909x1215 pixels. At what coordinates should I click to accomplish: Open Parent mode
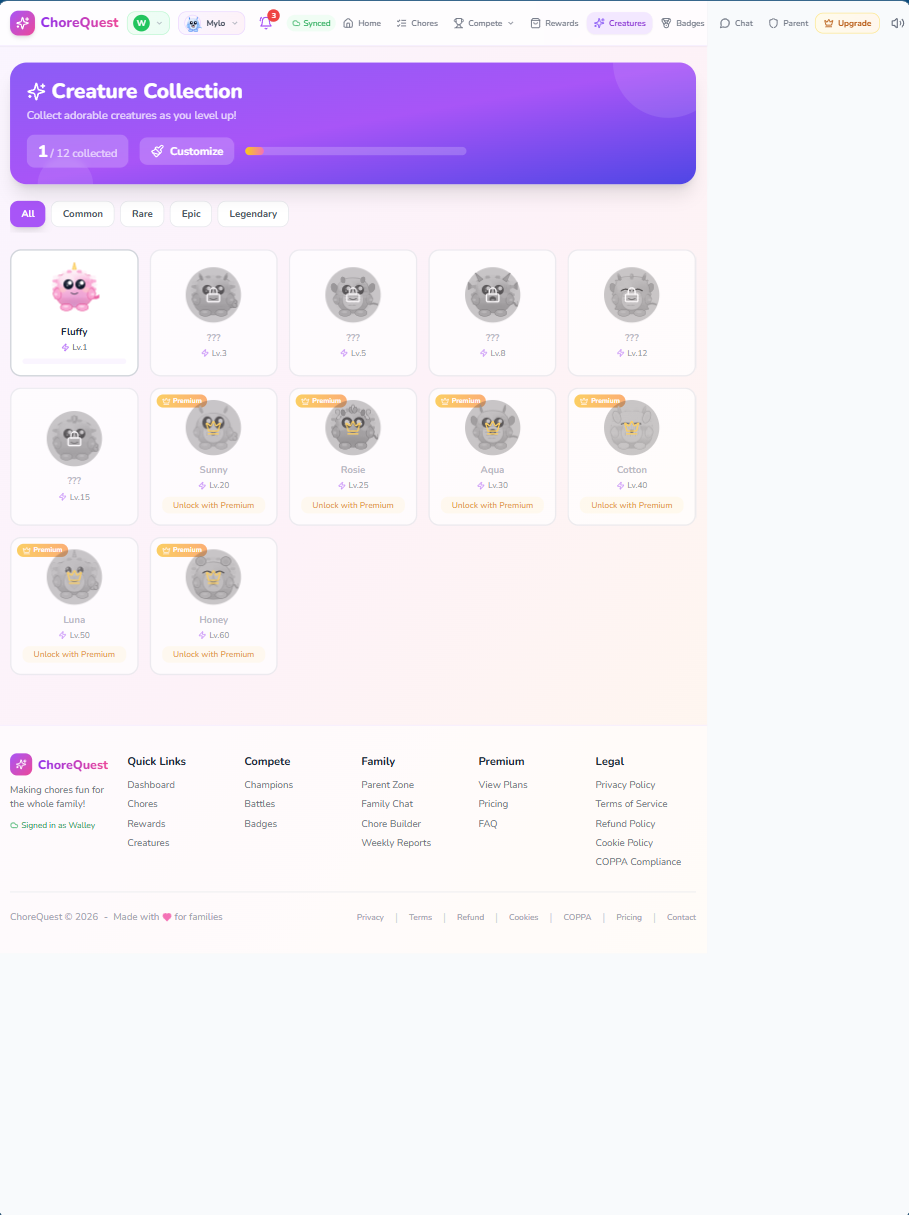coord(787,22)
